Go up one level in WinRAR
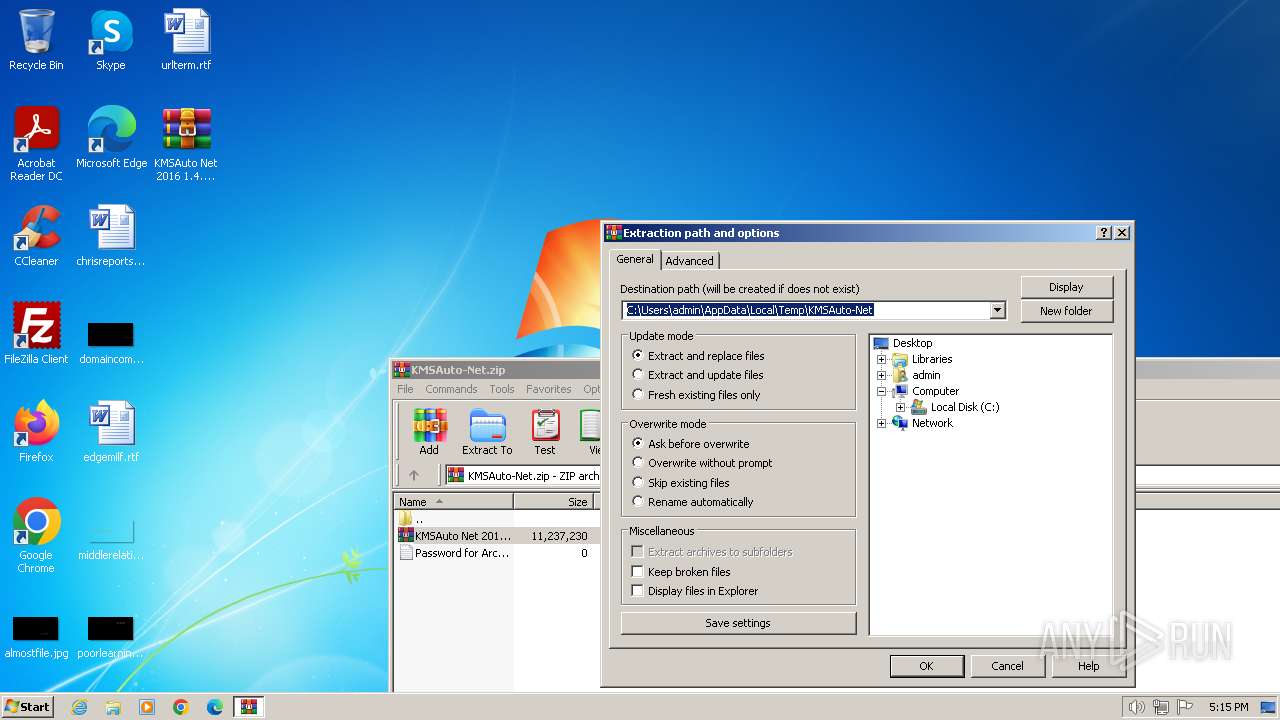Image resolution: width=1280 pixels, height=720 pixels. click(414, 475)
